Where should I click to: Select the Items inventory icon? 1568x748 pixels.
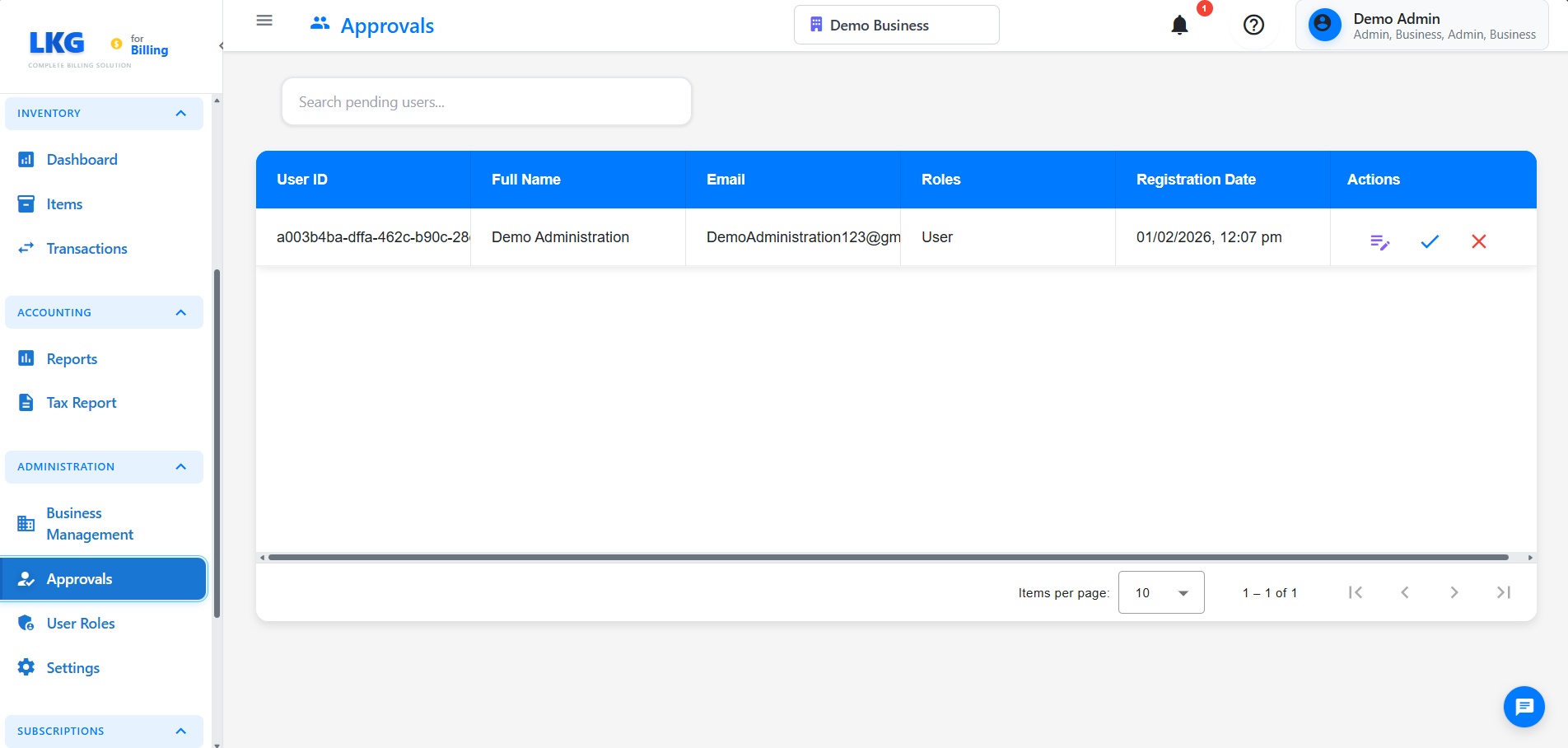pos(27,203)
